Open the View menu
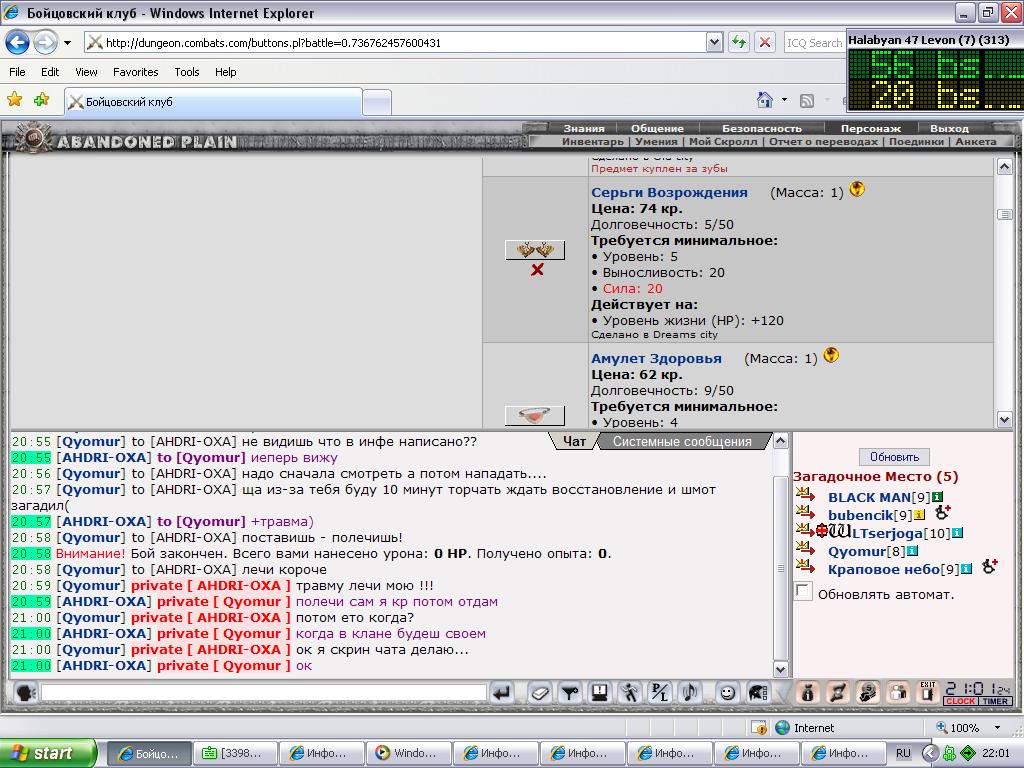 click(x=86, y=72)
